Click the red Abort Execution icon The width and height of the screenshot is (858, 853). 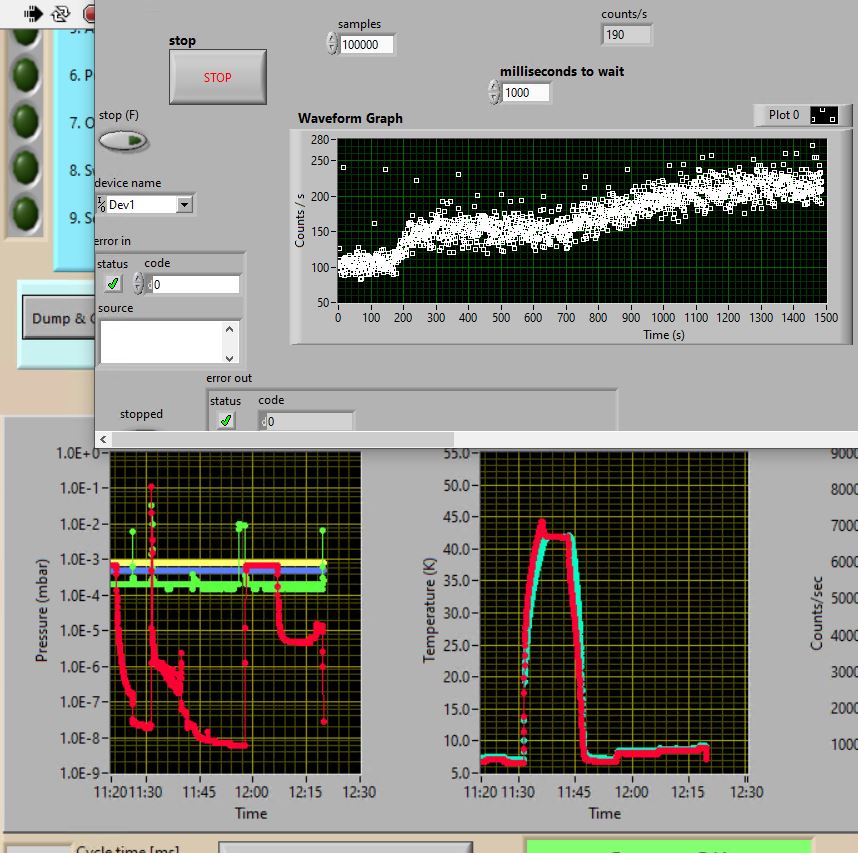click(x=90, y=13)
